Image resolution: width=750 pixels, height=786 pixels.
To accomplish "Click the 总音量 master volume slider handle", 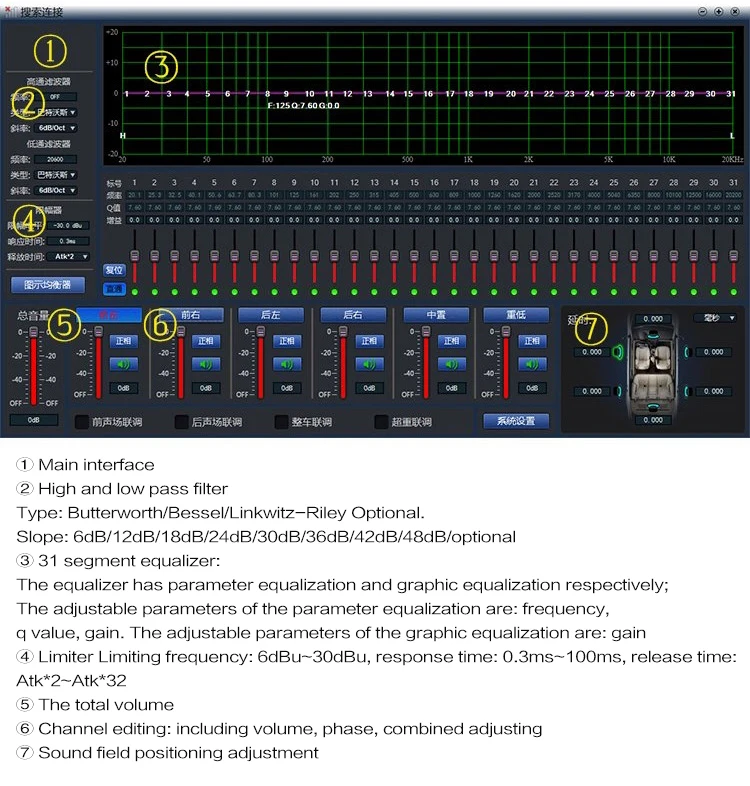I will (x=34, y=332).
